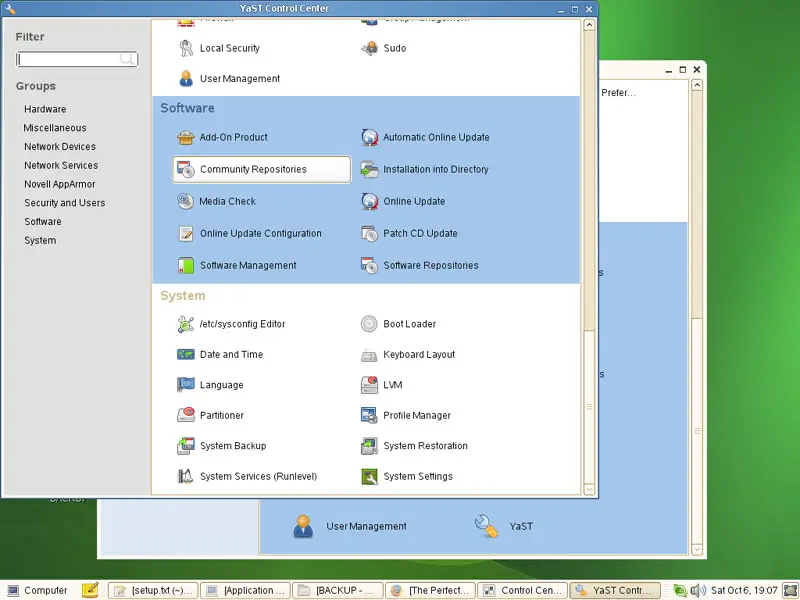Select the Community Repositories icon
This screenshot has width=800, height=600.
point(186,169)
